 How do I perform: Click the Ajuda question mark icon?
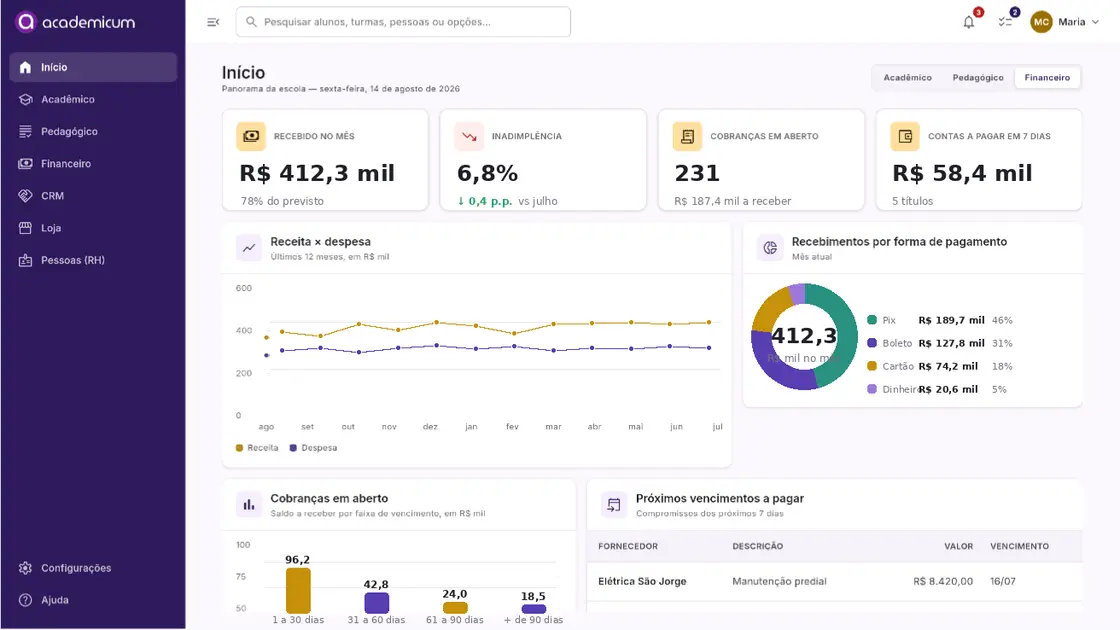tap(26, 600)
